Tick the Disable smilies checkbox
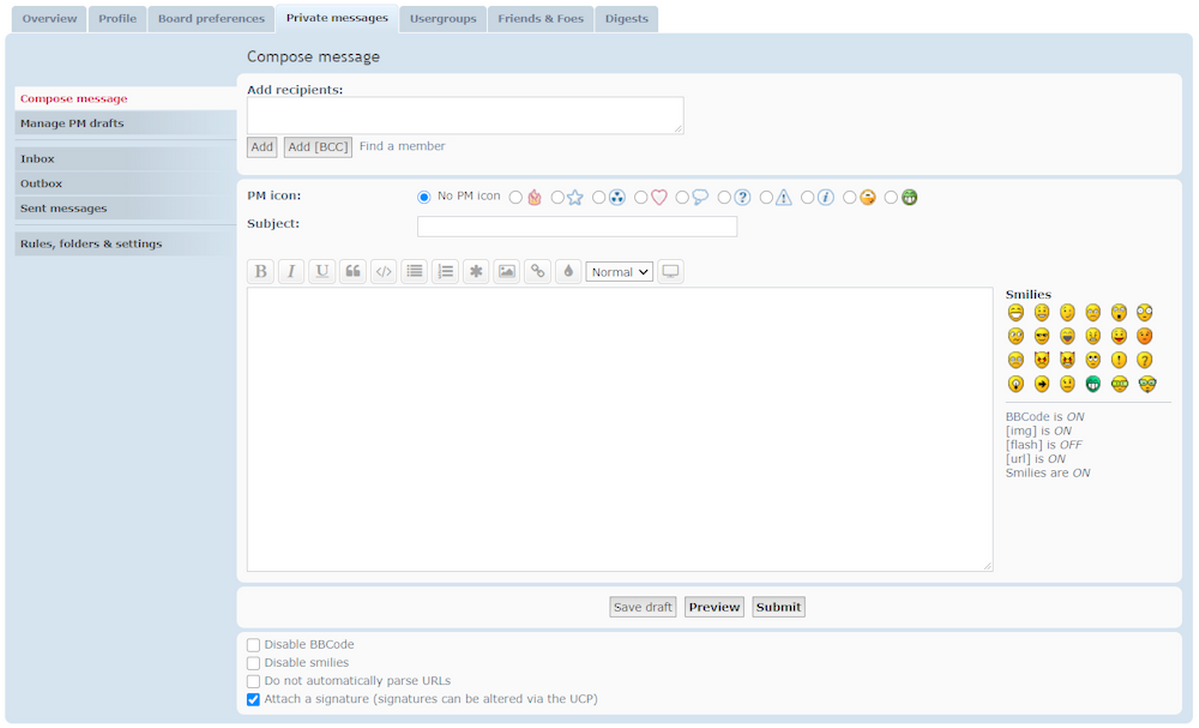 253,663
